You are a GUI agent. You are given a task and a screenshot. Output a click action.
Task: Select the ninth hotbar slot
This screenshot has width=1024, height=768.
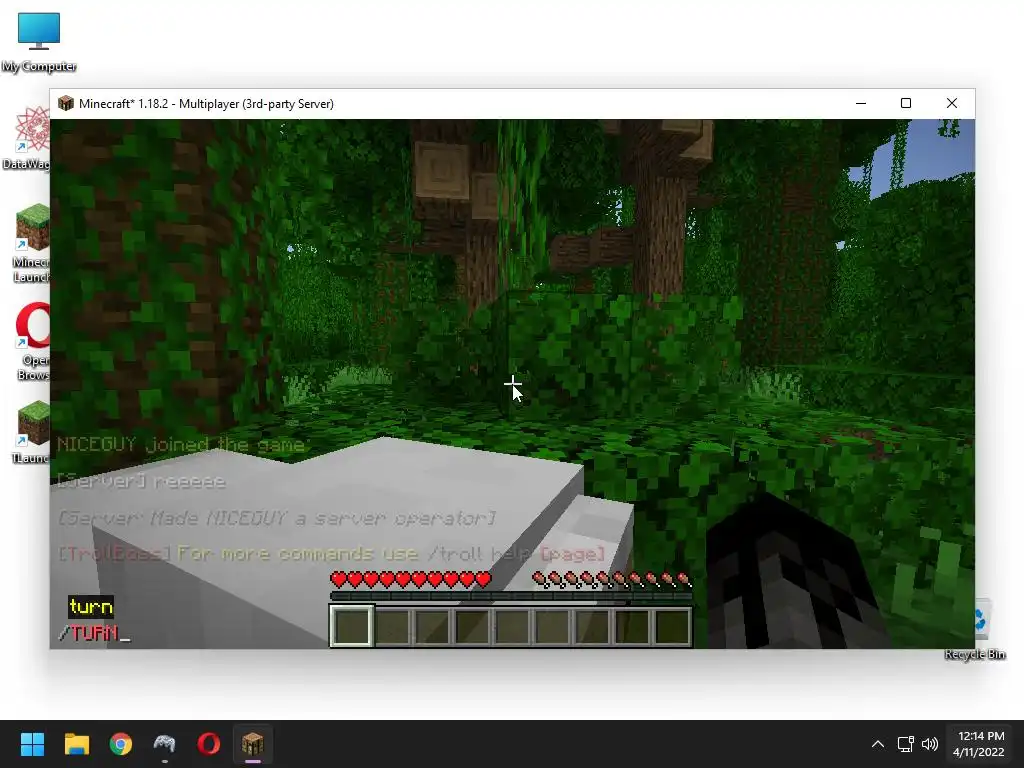pyautogui.click(x=672, y=626)
